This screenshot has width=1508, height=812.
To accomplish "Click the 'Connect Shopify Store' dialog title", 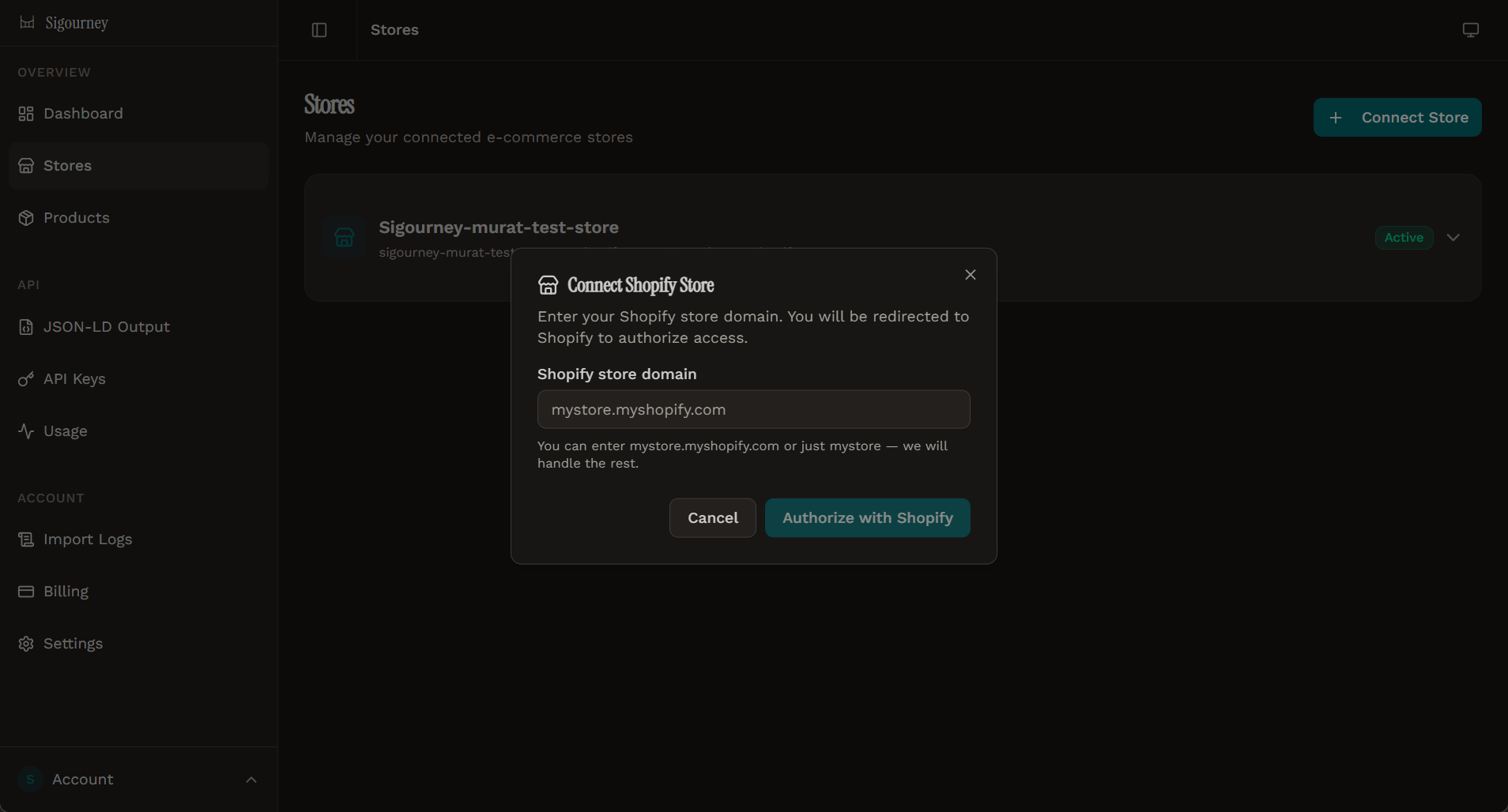I will click(641, 285).
